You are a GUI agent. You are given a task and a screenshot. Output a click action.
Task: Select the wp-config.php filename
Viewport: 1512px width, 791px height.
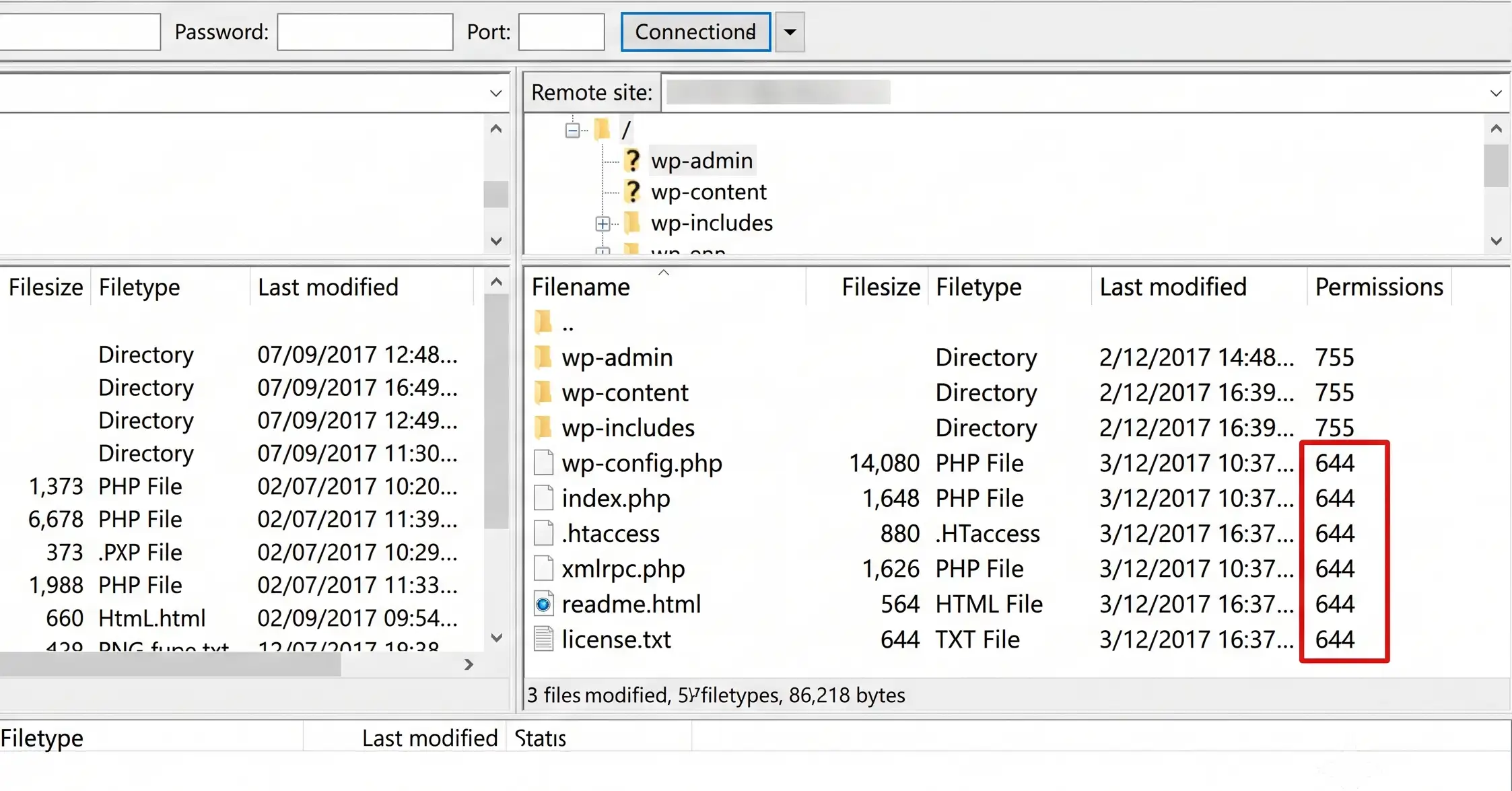point(642,463)
